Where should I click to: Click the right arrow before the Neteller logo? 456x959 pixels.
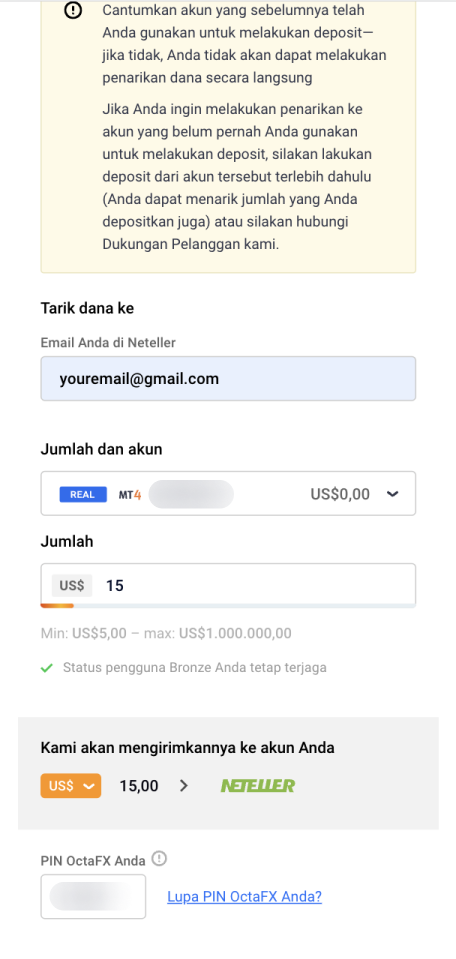[183, 786]
